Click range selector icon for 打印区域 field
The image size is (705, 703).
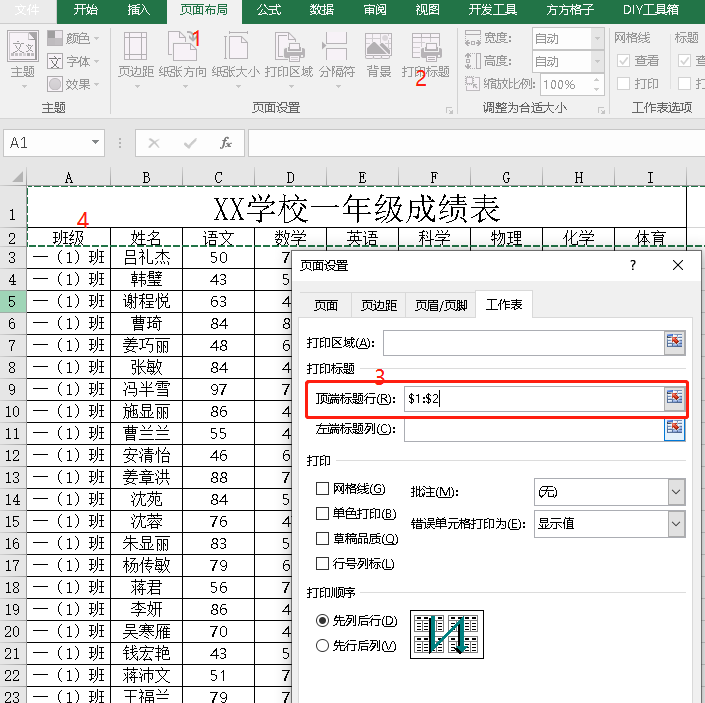click(x=674, y=342)
